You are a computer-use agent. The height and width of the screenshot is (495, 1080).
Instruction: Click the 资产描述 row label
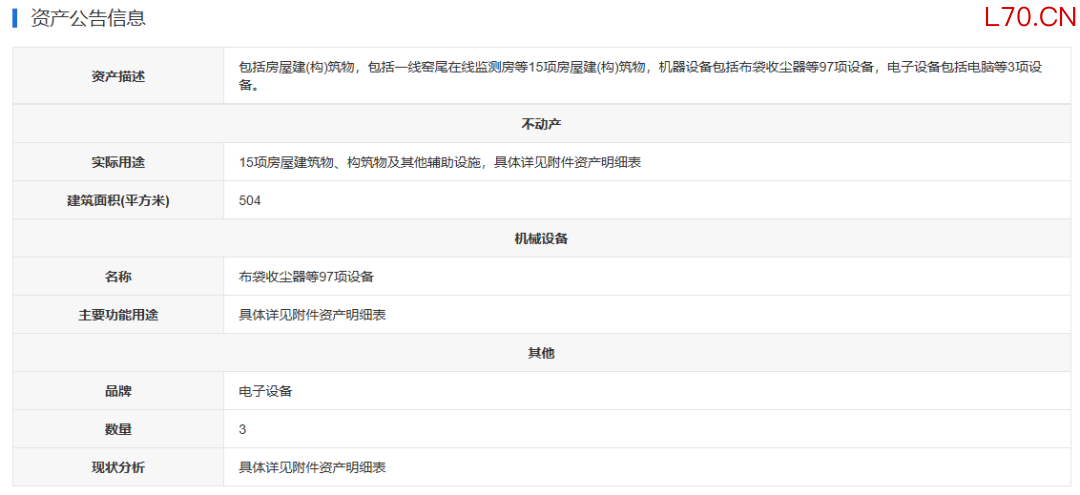coord(118,76)
